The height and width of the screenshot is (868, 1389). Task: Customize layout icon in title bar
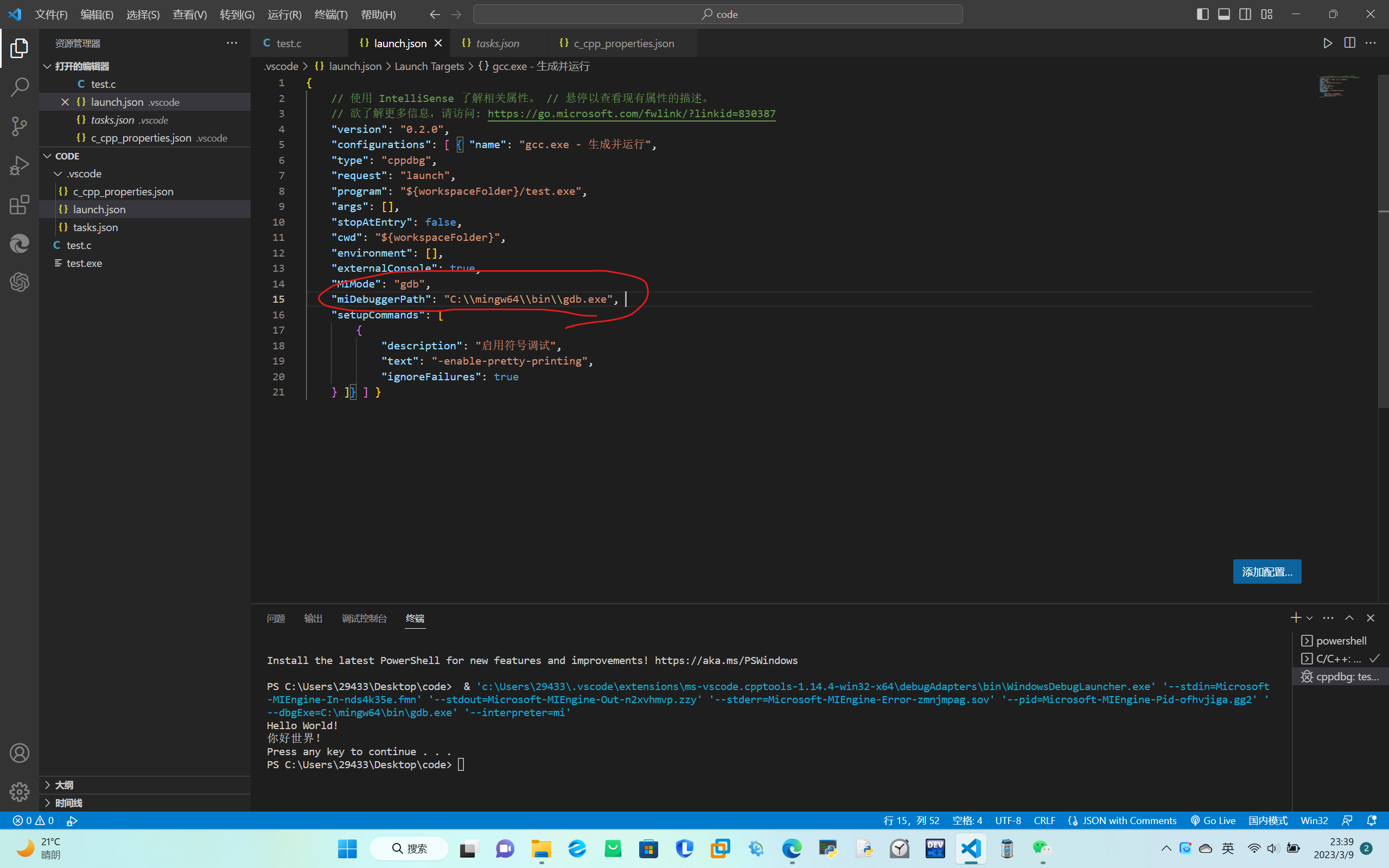pos(1267,14)
